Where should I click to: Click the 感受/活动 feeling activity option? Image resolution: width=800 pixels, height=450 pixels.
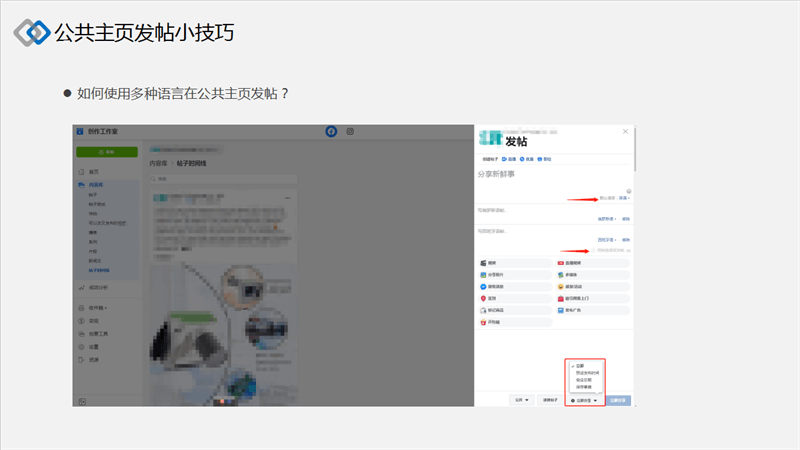click(x=593, y=287)
